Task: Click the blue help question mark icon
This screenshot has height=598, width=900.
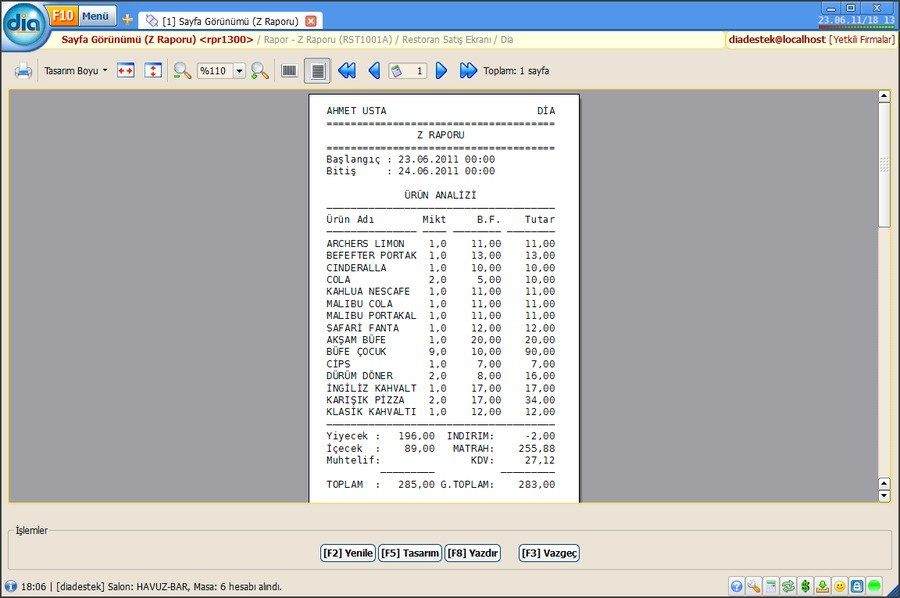Action: [736, 586]
